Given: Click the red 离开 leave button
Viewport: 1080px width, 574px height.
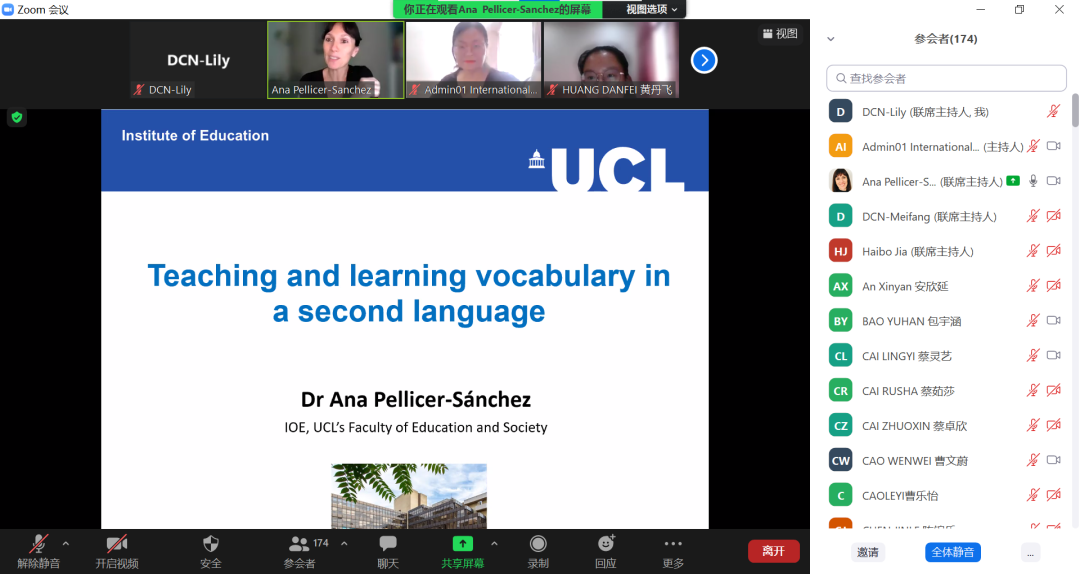Looking at the screenshot, I should pos(773,551).
